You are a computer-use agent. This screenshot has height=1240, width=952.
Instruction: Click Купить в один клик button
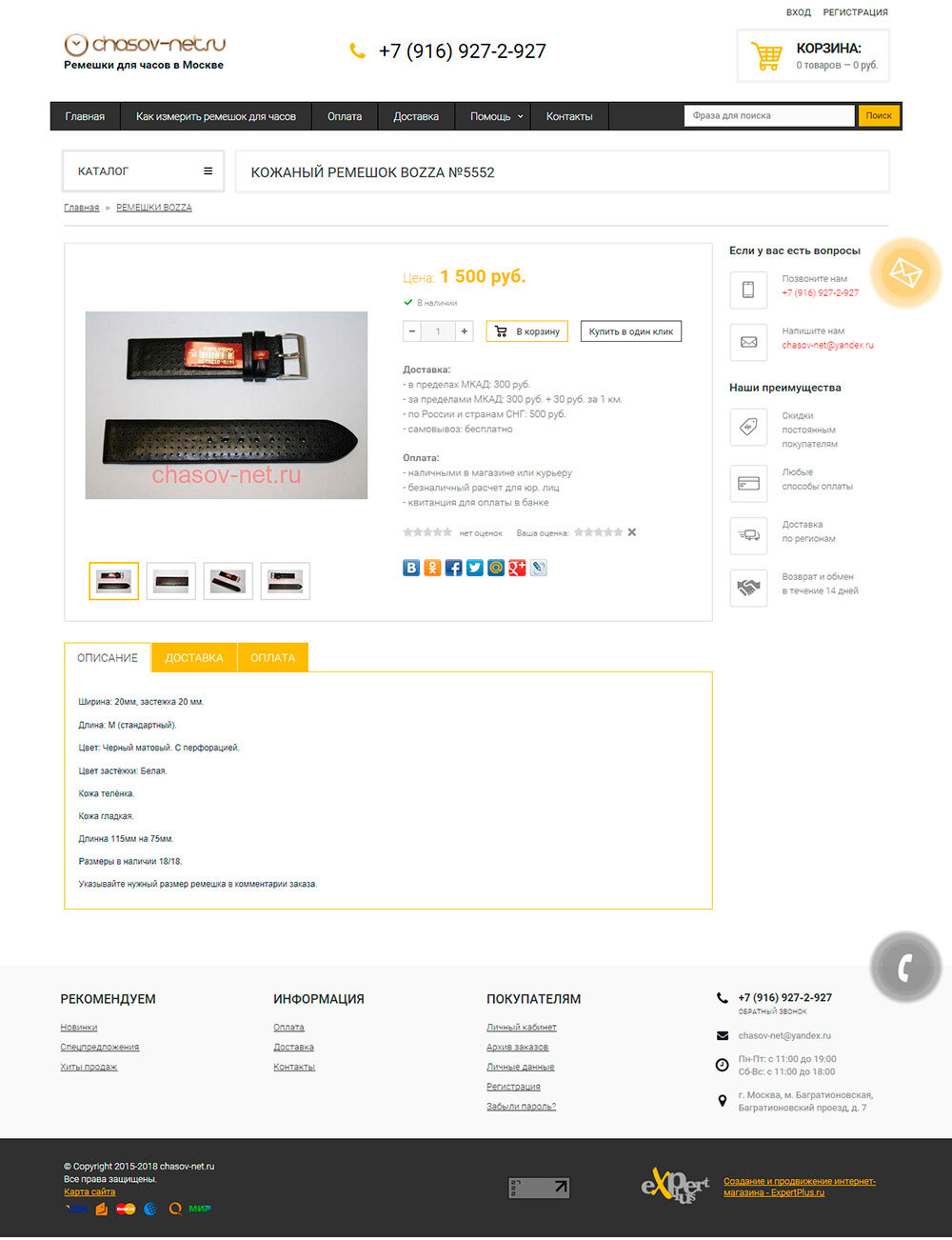pos(631,331)
